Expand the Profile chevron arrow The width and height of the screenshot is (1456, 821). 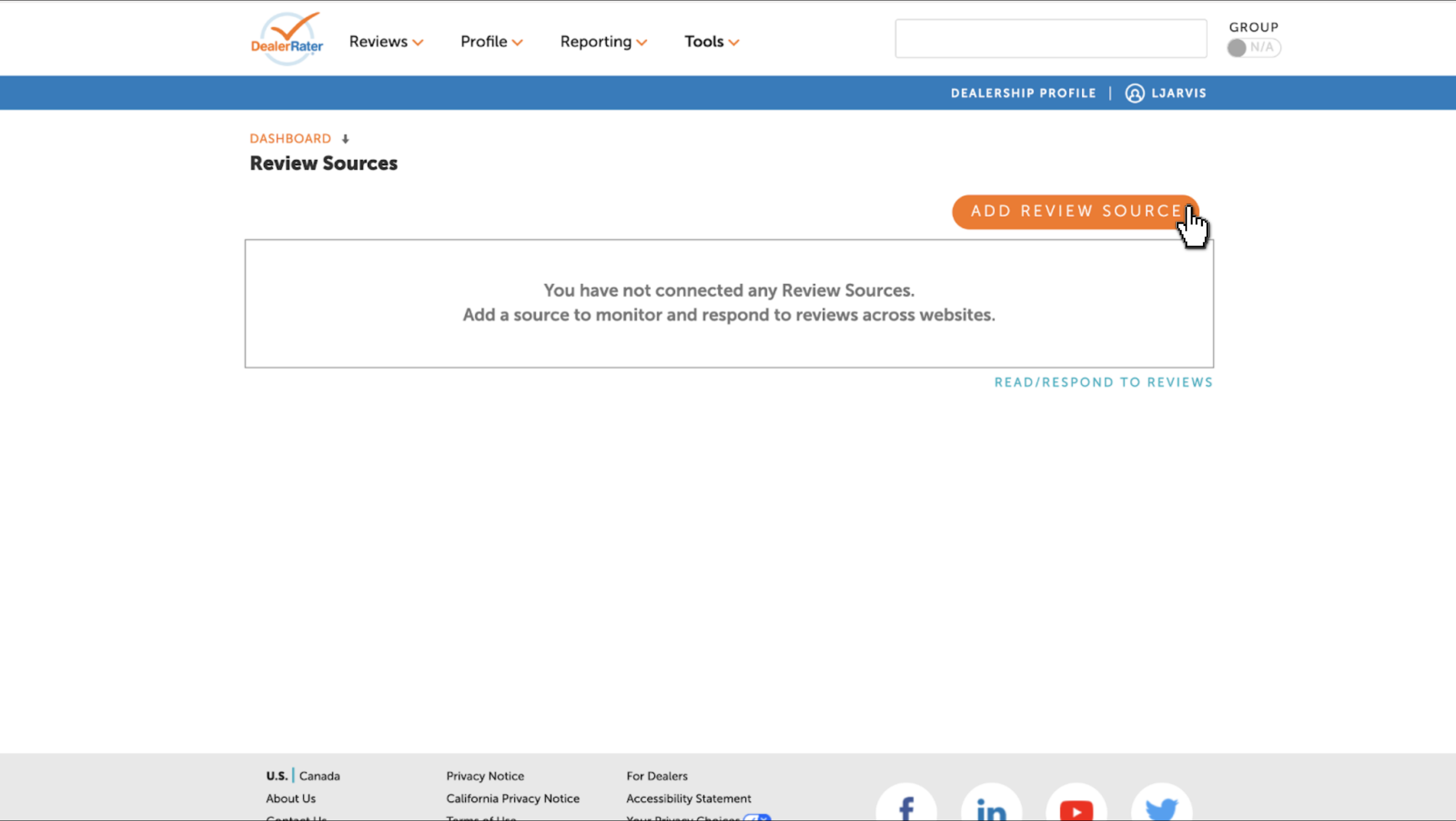[517, 43]
